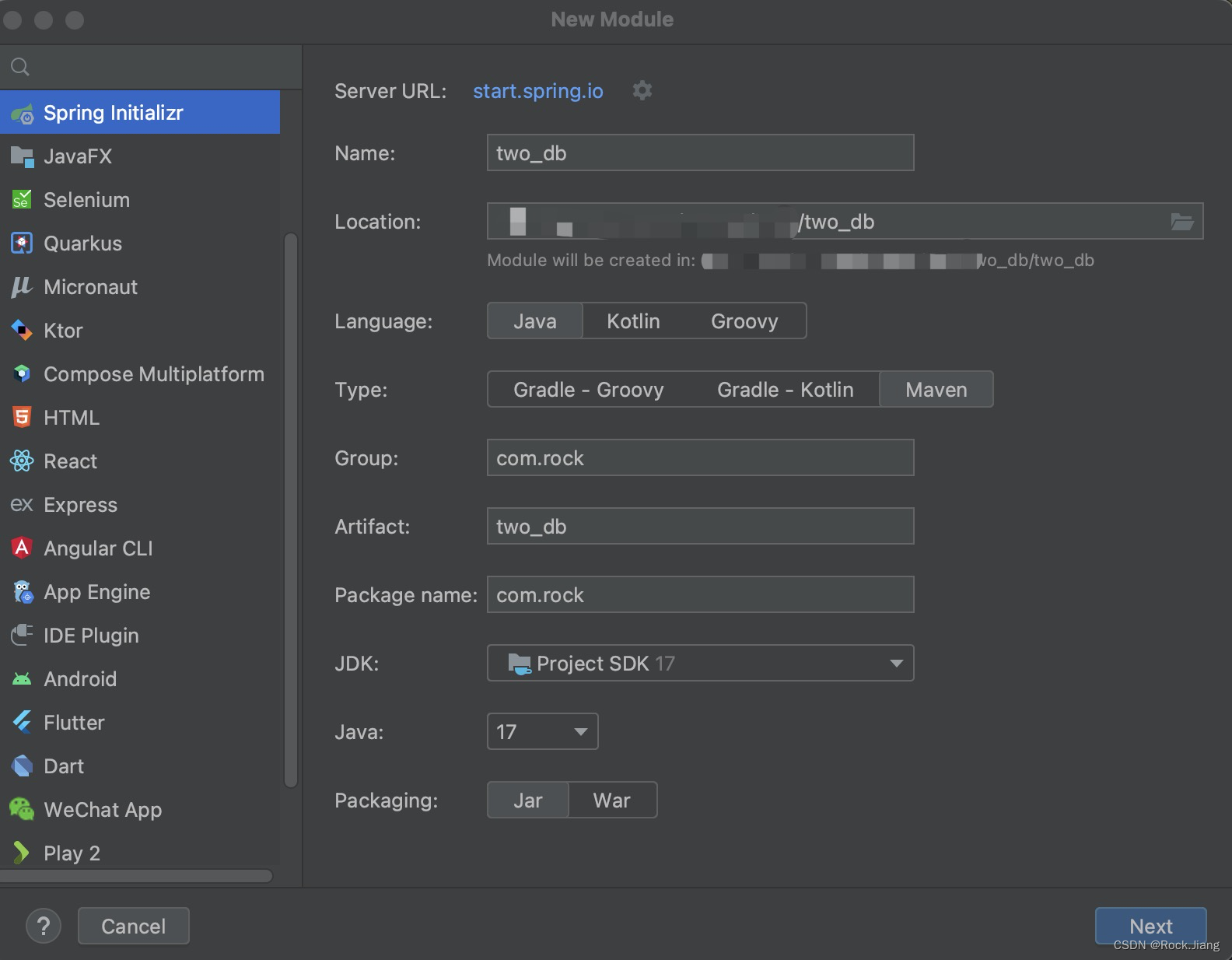
Task: Set language to Java
Action: (x=535, y=321)
